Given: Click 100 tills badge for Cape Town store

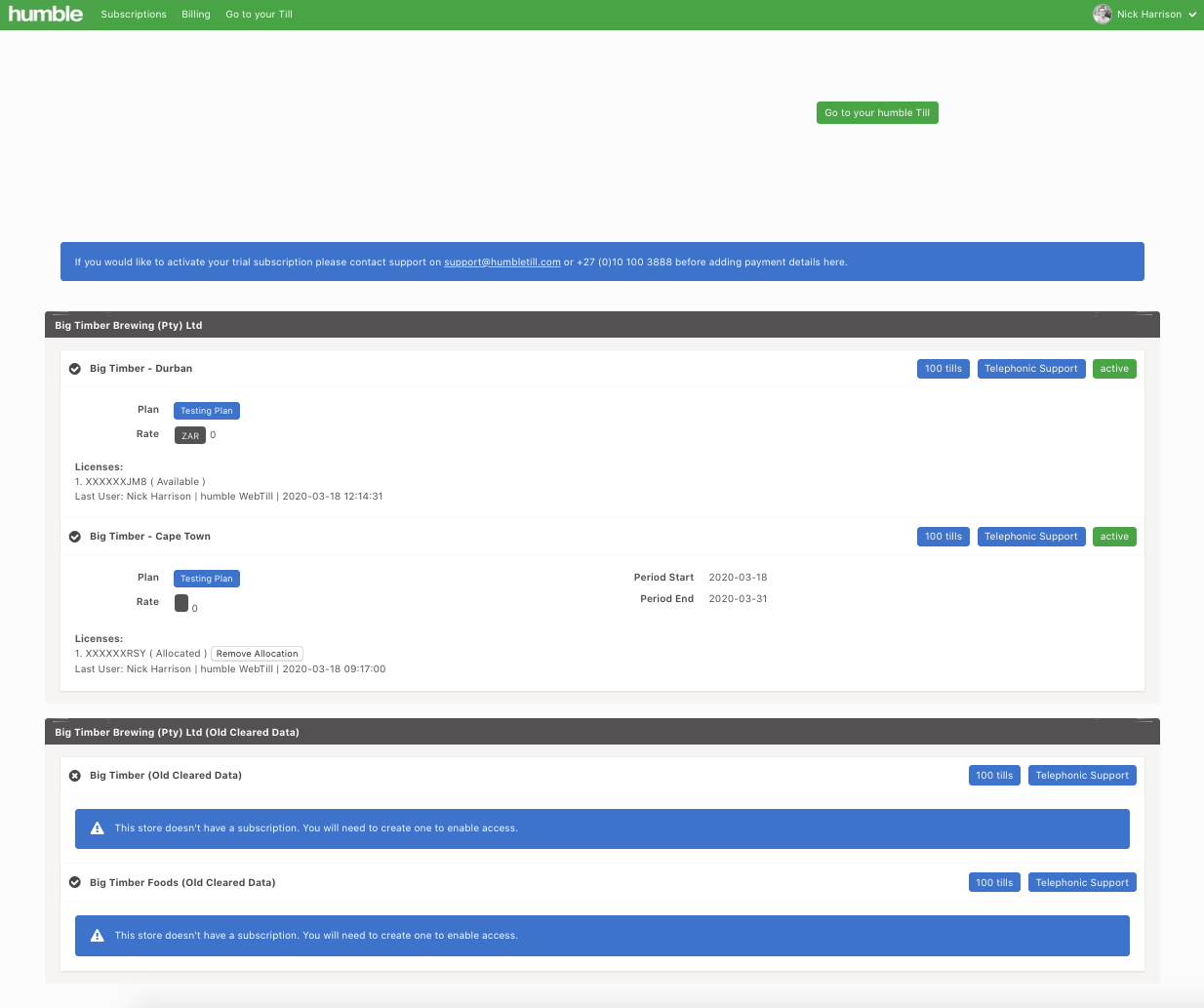Looking at the screenshot, I should 943,537.
